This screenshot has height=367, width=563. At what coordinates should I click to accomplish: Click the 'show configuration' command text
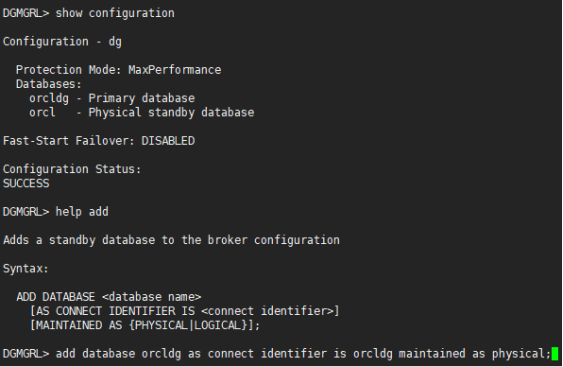(x=115, y=13)
